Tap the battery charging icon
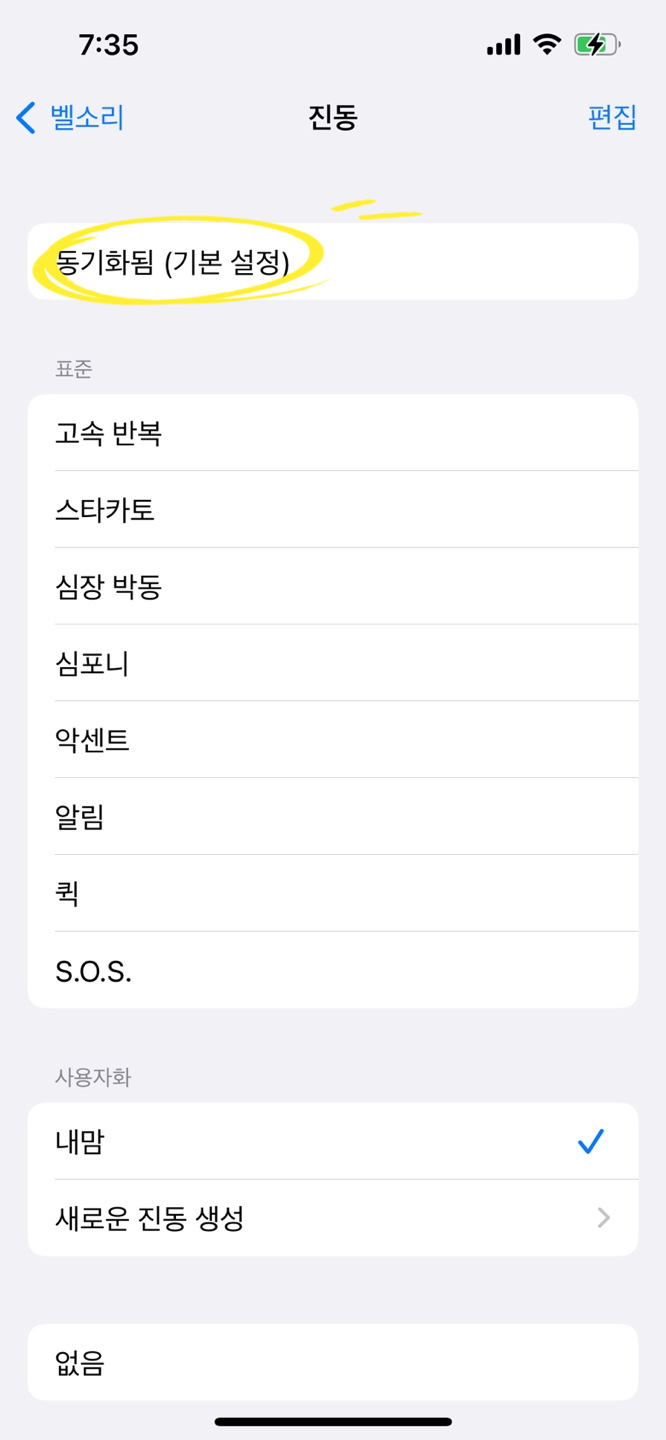 tap(597, 44)
